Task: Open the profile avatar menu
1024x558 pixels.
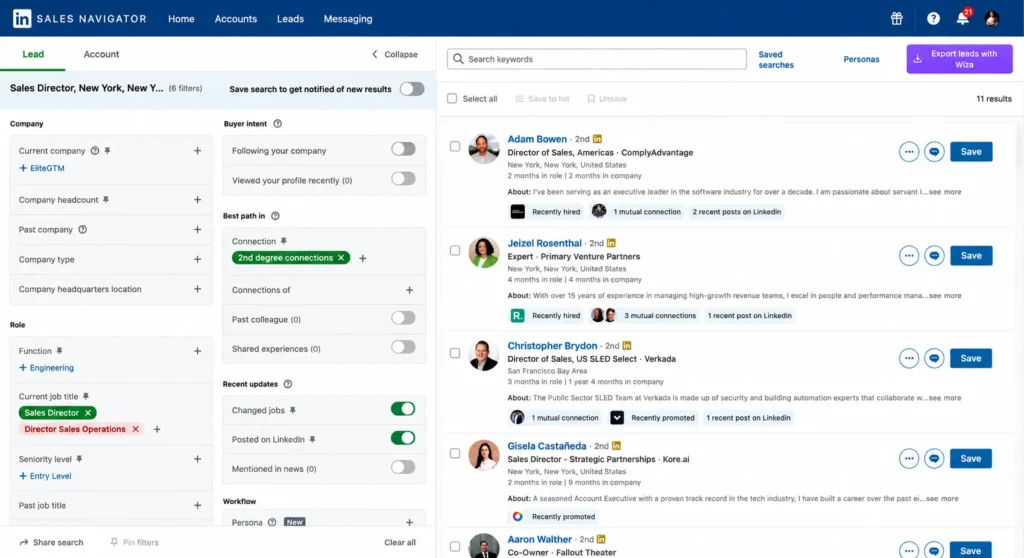Action: (991, 19)
